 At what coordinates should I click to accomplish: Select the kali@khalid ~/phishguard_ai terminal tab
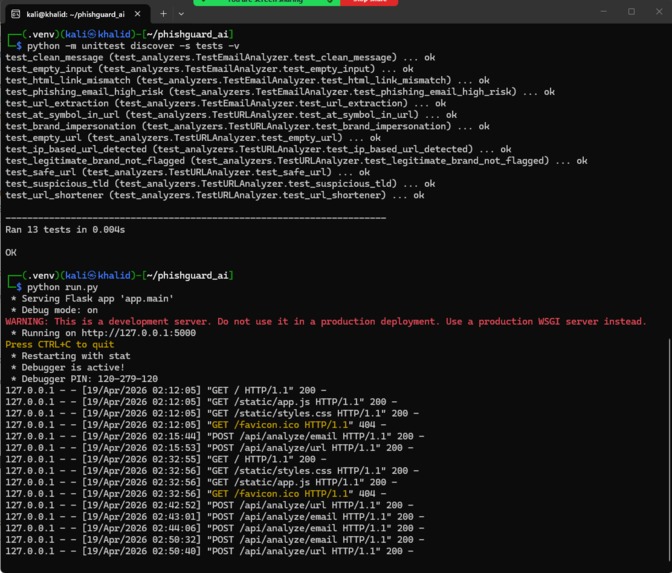tap(75, 14)
